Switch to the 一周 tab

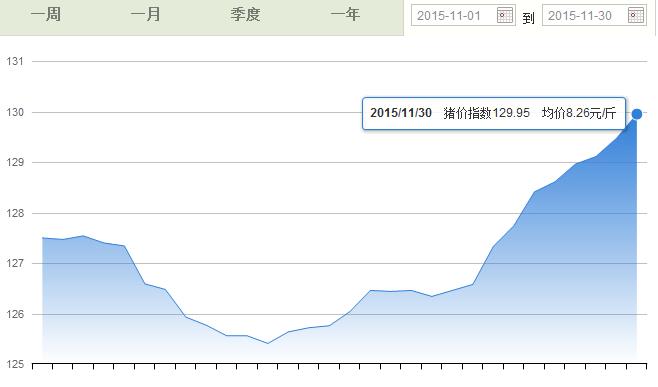click(x=46, y=15)
